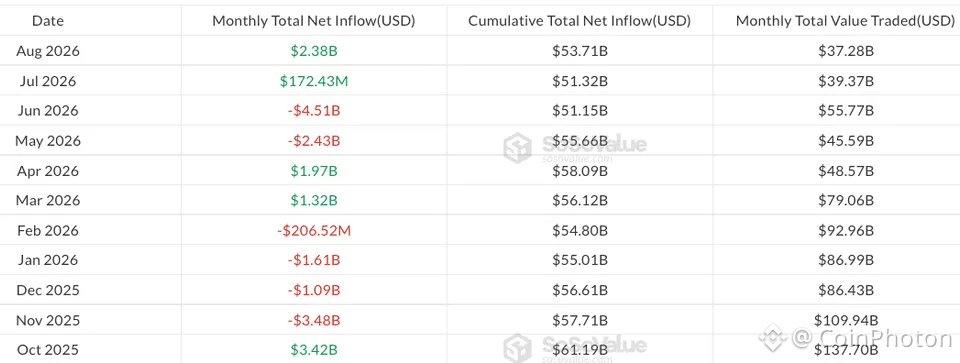Select the $172.43M Jul 2026 inflow
The width and height of the screenshot is (960, 363).
[x=313, y=81]
